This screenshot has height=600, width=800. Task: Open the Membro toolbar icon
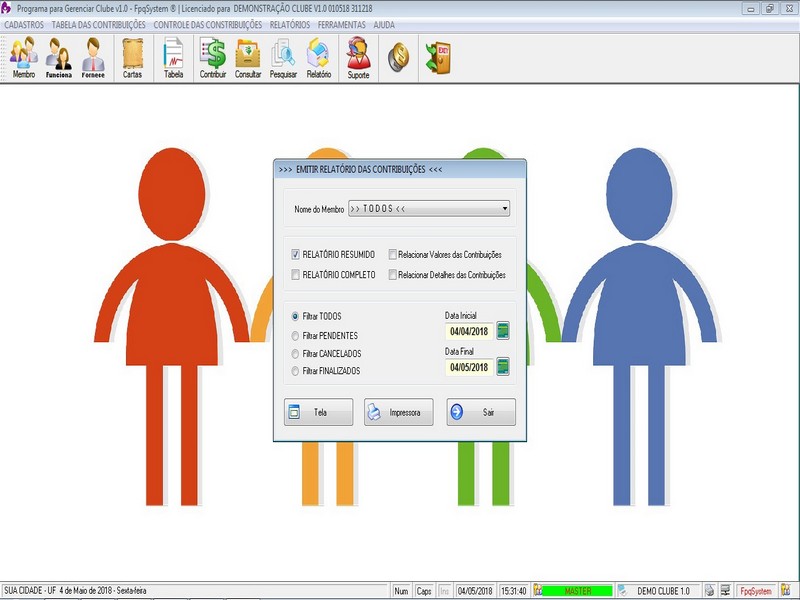(23, 58)
